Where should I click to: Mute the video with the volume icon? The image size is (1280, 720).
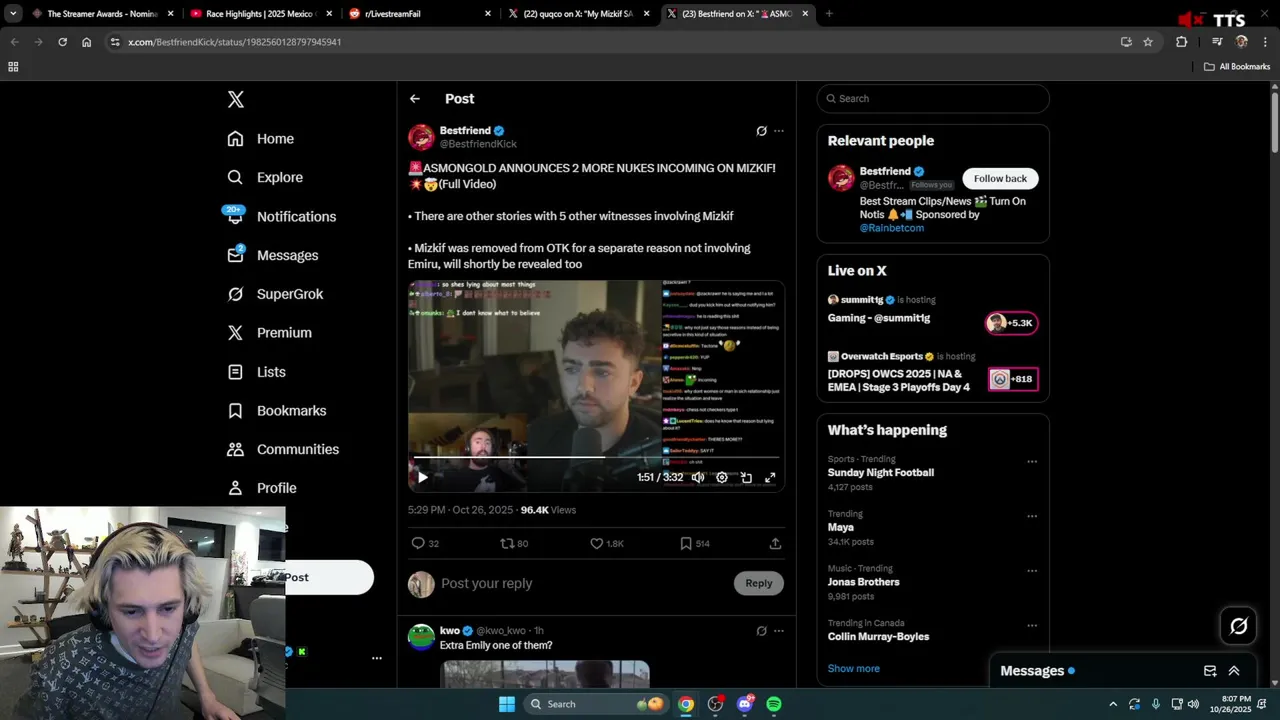tap(698, 478)
